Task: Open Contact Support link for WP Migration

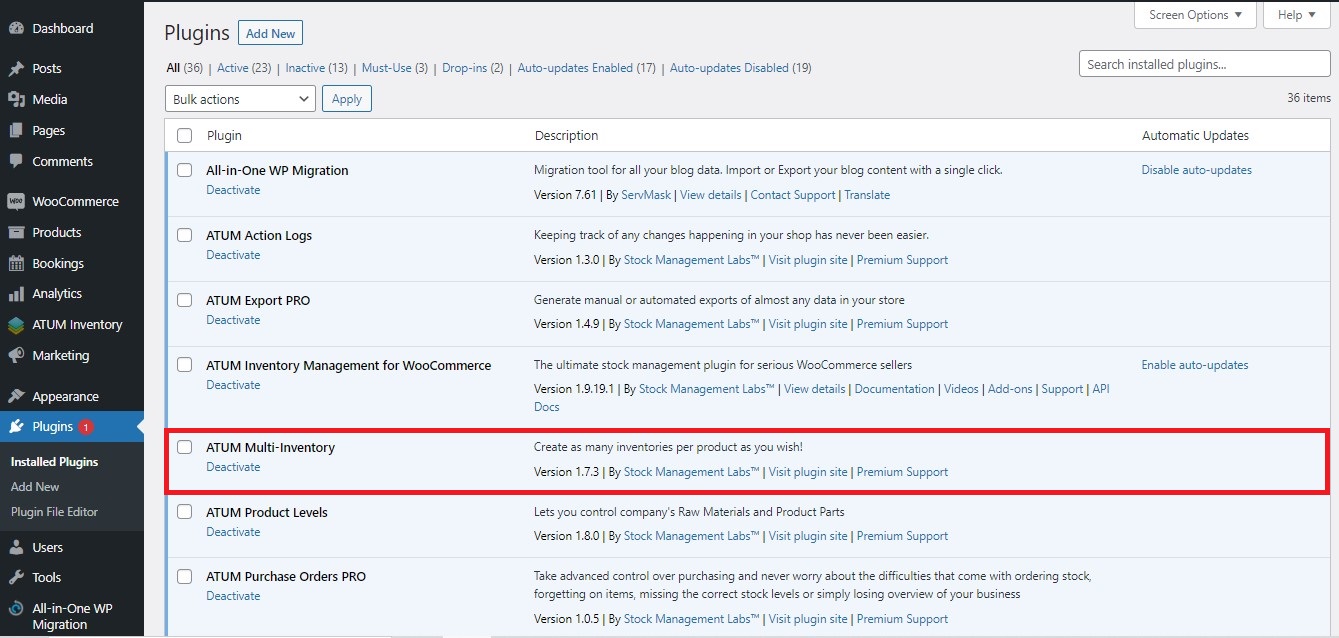Action: tap(793, 195)
